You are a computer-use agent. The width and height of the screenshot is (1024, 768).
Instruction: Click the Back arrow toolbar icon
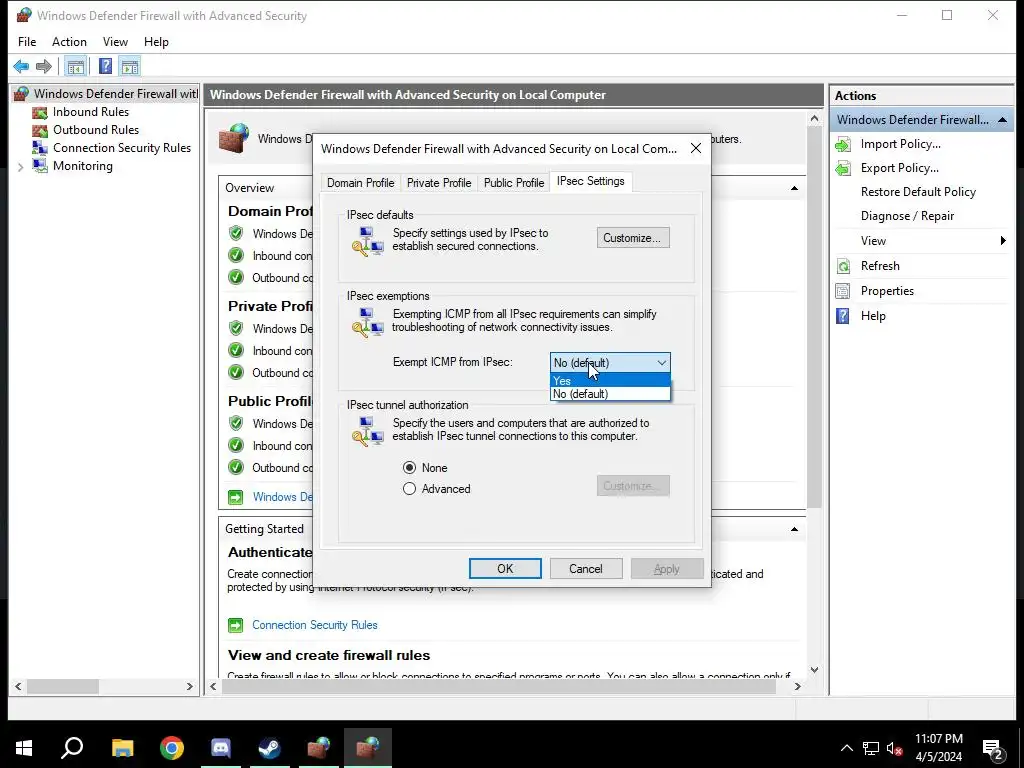click(21, 66)
